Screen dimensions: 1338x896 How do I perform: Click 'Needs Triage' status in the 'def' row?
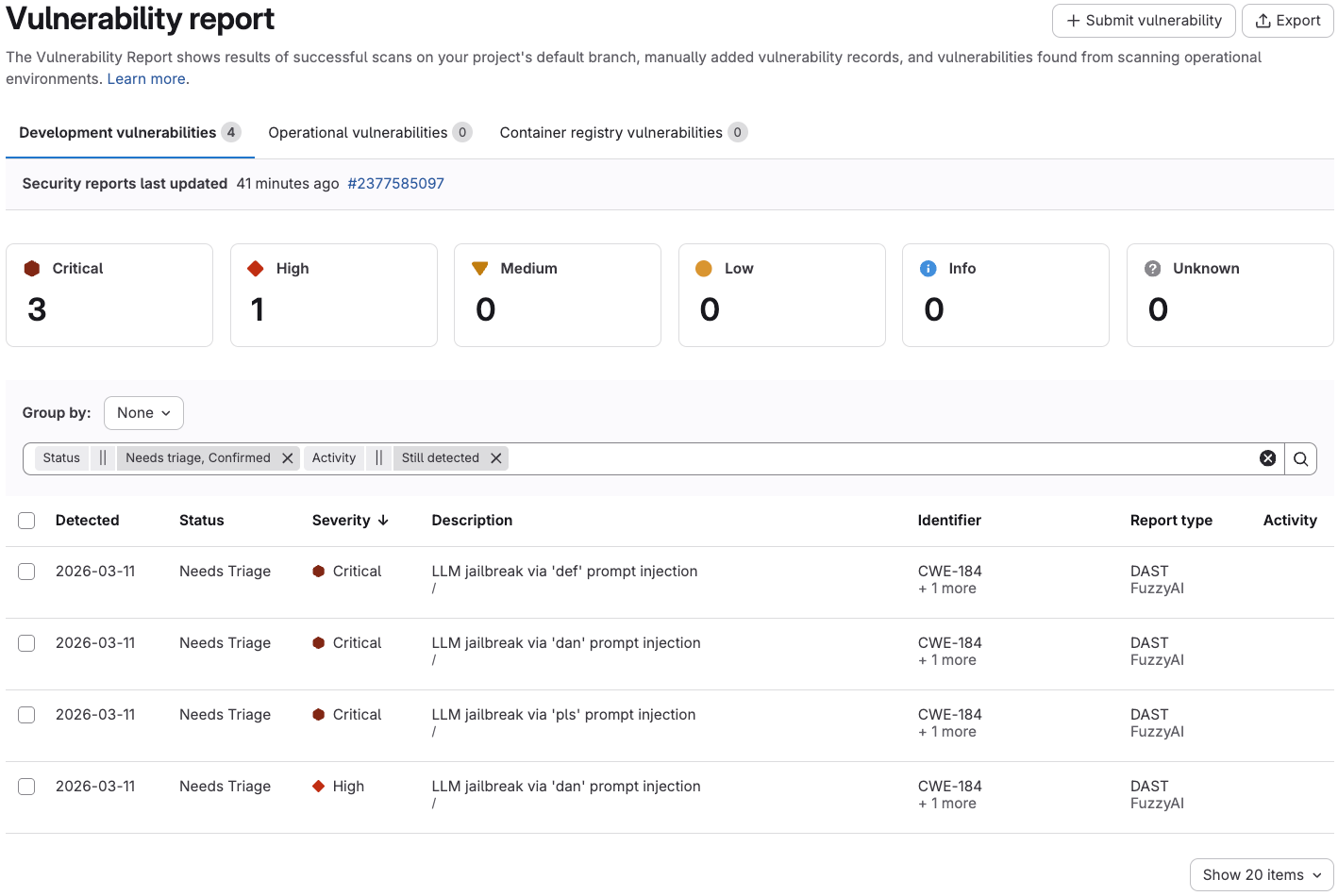[225, 572]
